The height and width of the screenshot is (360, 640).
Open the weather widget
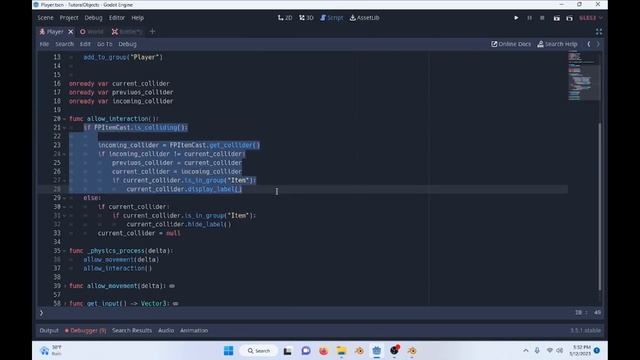click(51, 351)
